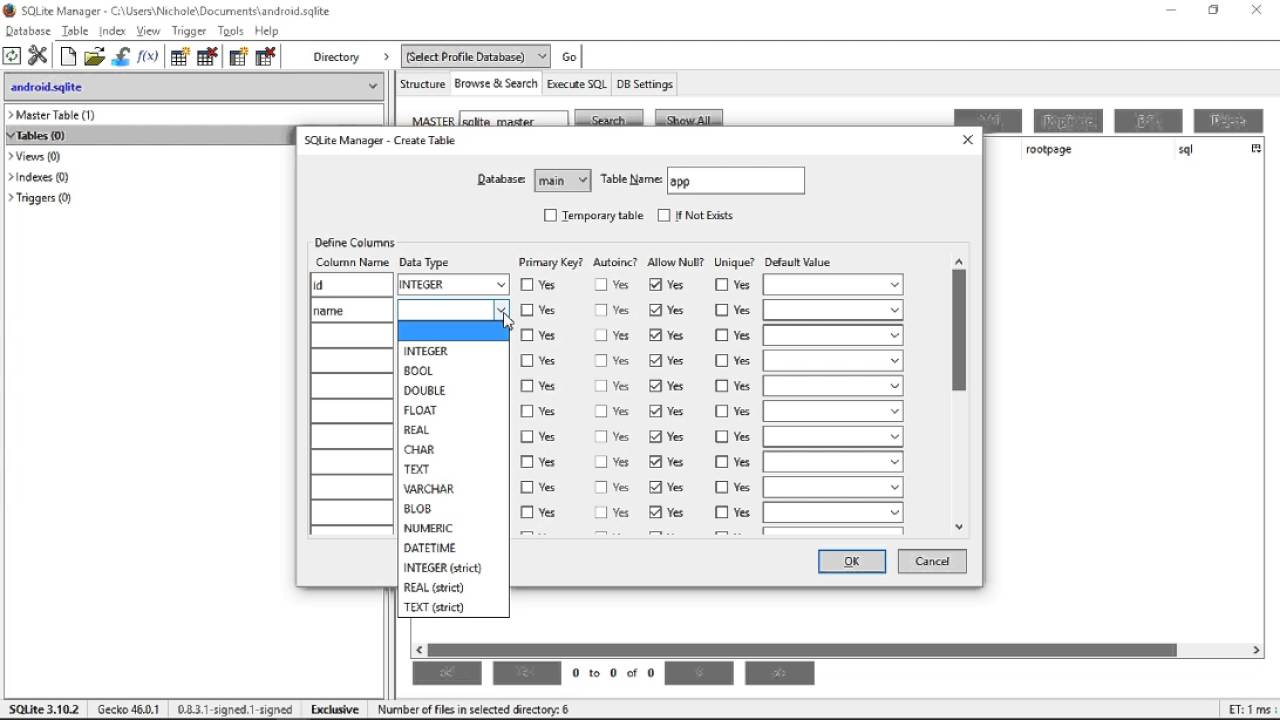
Task: Open the android.sqlite database selector
Action: pyautogui.click(x=193, y=87)
